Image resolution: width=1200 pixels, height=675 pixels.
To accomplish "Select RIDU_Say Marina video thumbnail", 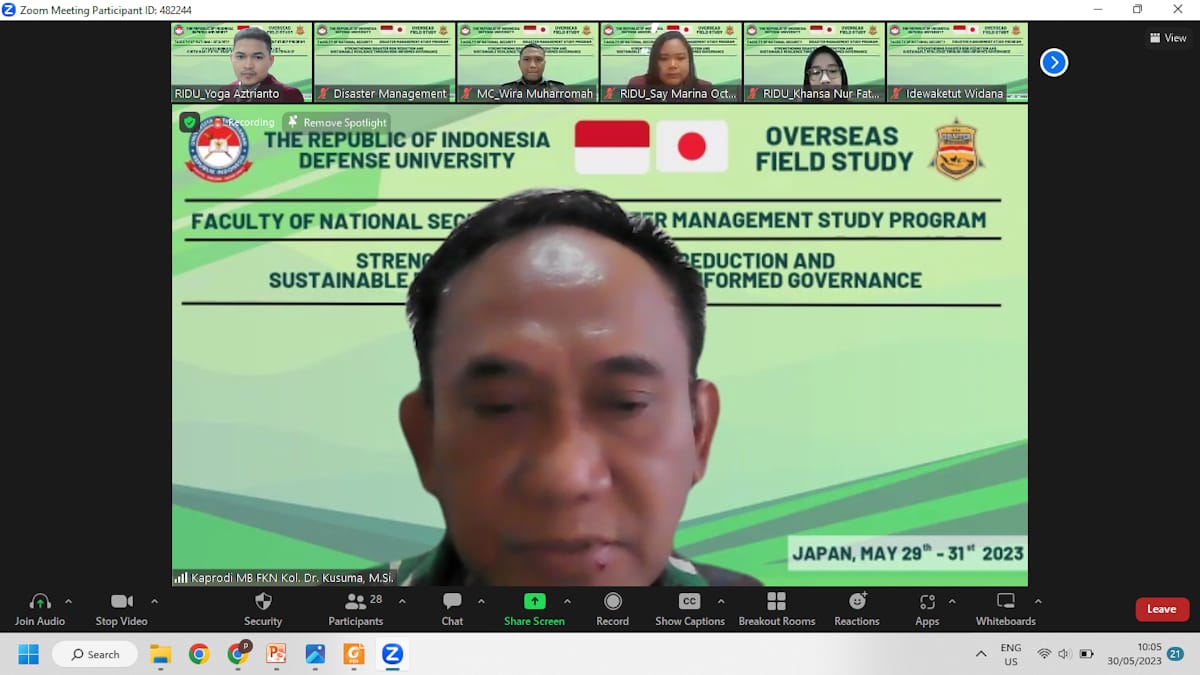I will coord(670,62).
